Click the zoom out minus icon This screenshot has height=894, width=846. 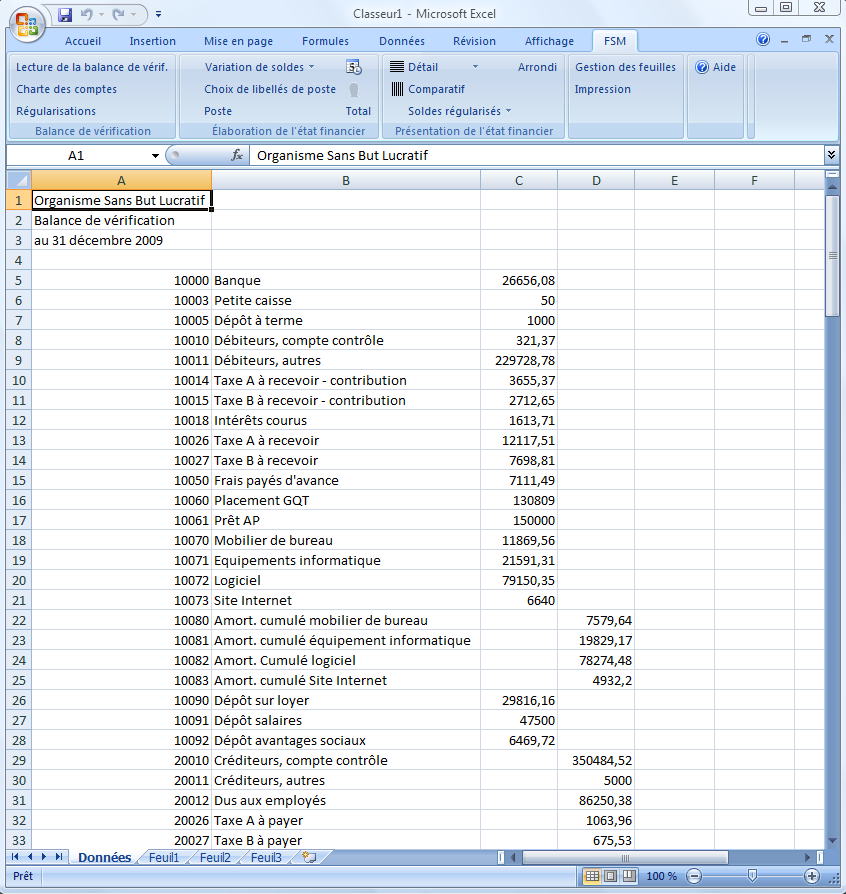[694, 876]
